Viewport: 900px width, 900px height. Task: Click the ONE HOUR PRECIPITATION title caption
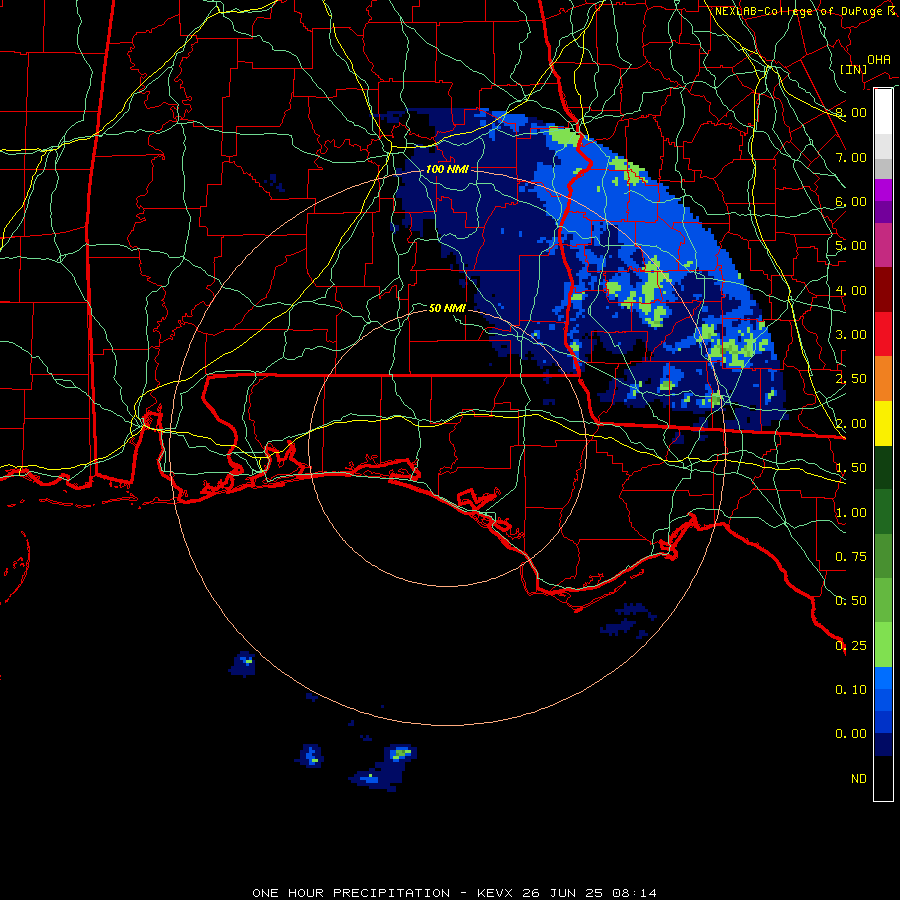click(x=454, y=893)
